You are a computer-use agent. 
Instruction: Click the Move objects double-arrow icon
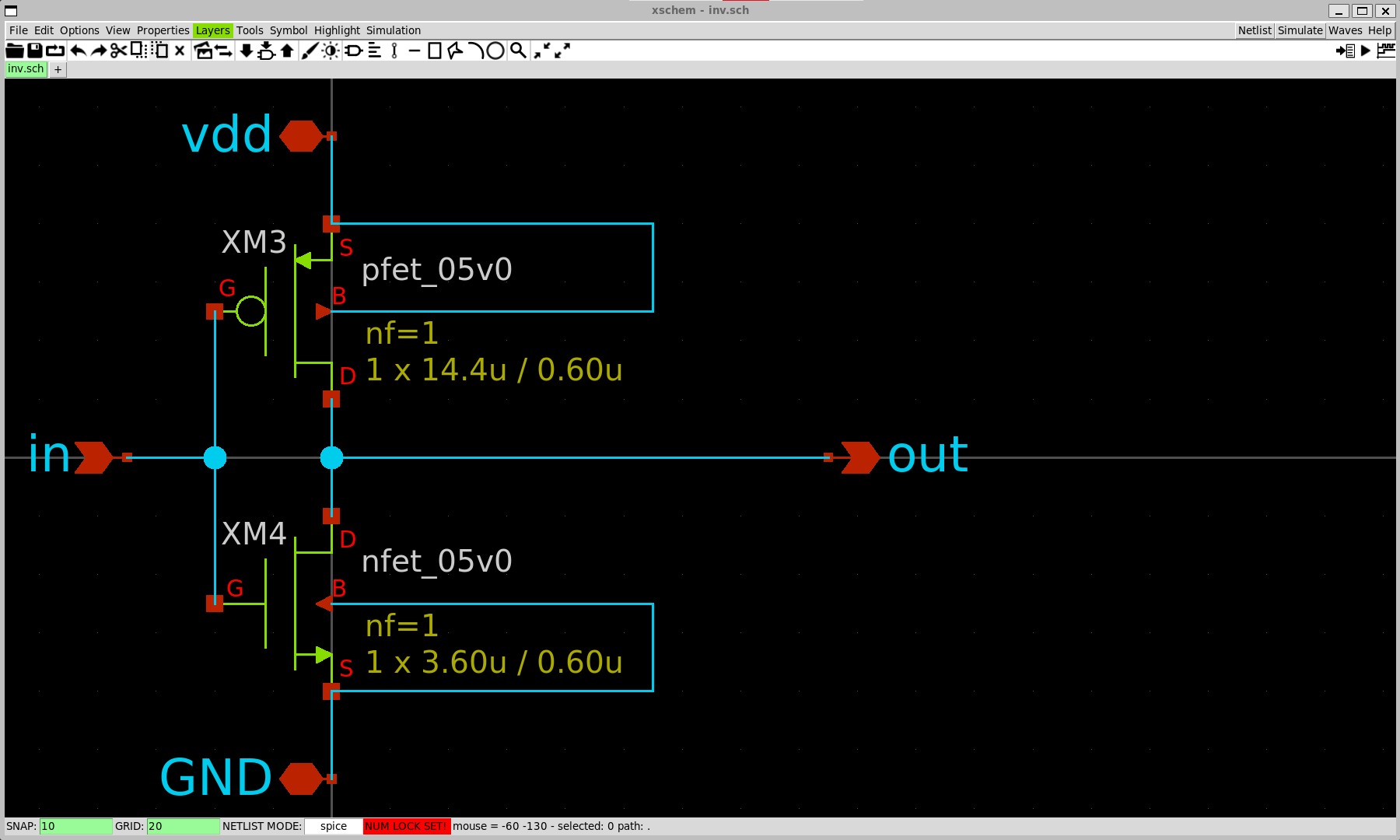pyautogui.click(x=224, y=51)
